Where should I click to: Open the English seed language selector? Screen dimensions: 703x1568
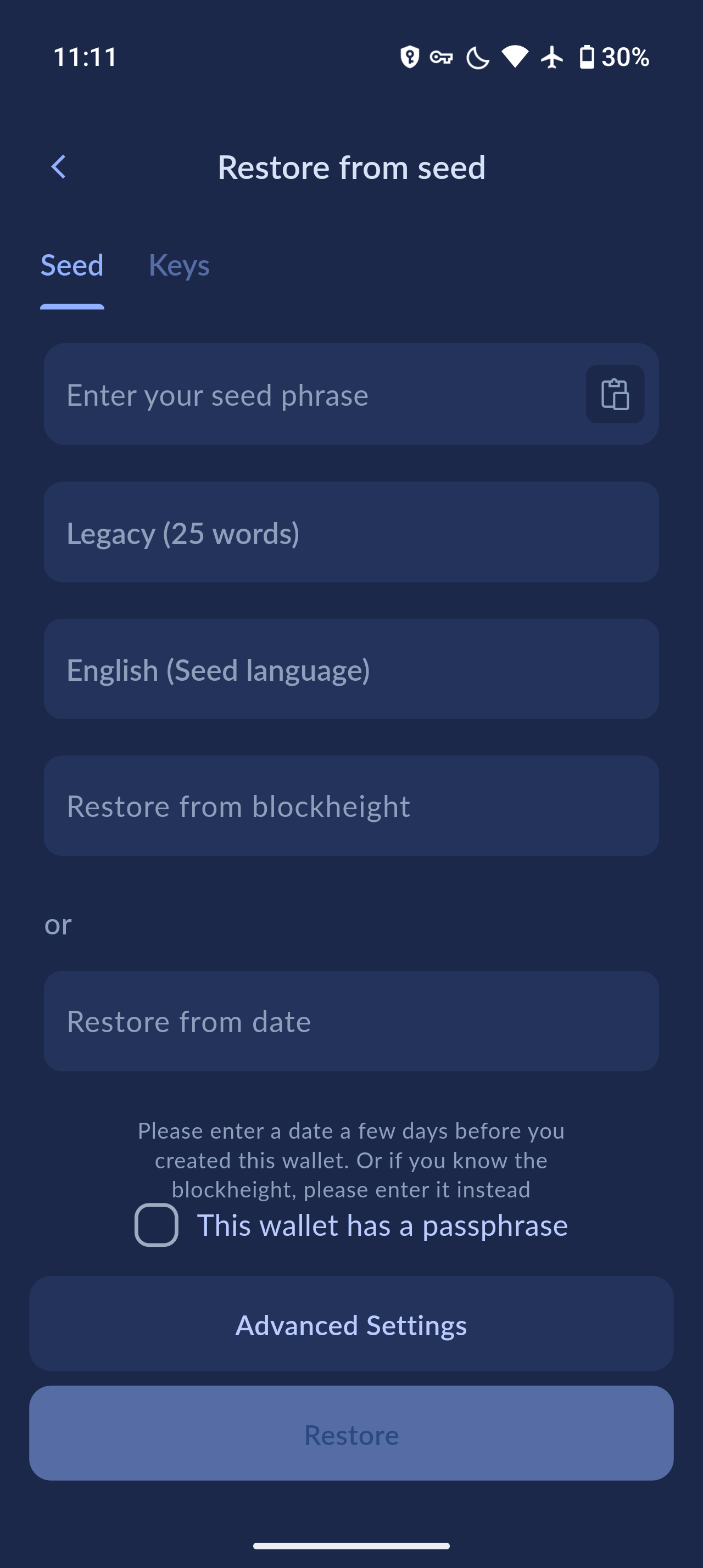pyautogui.click(x=351, y=670)
